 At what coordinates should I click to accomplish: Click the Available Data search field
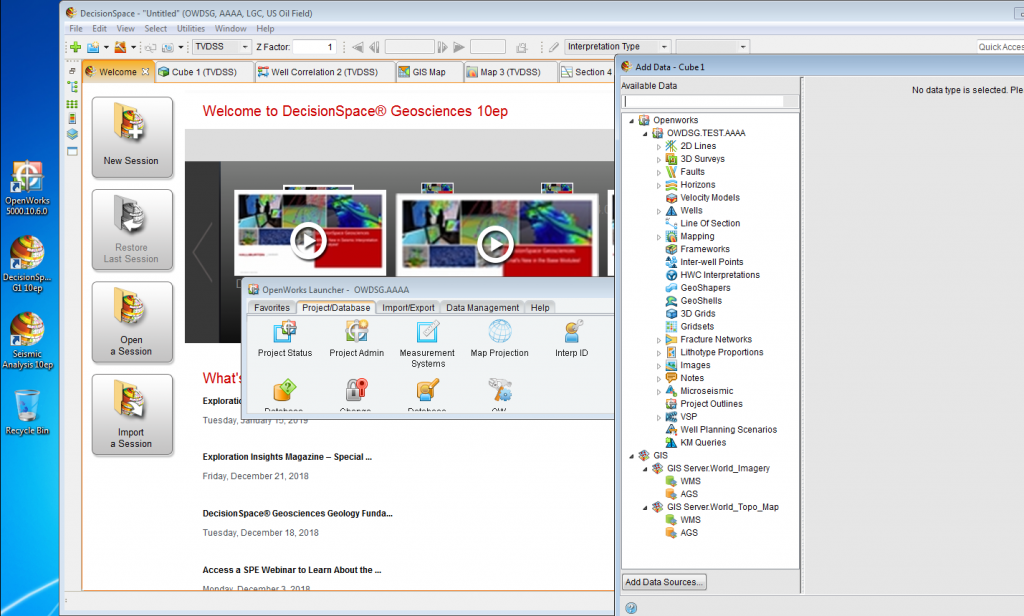click(703, 101)
